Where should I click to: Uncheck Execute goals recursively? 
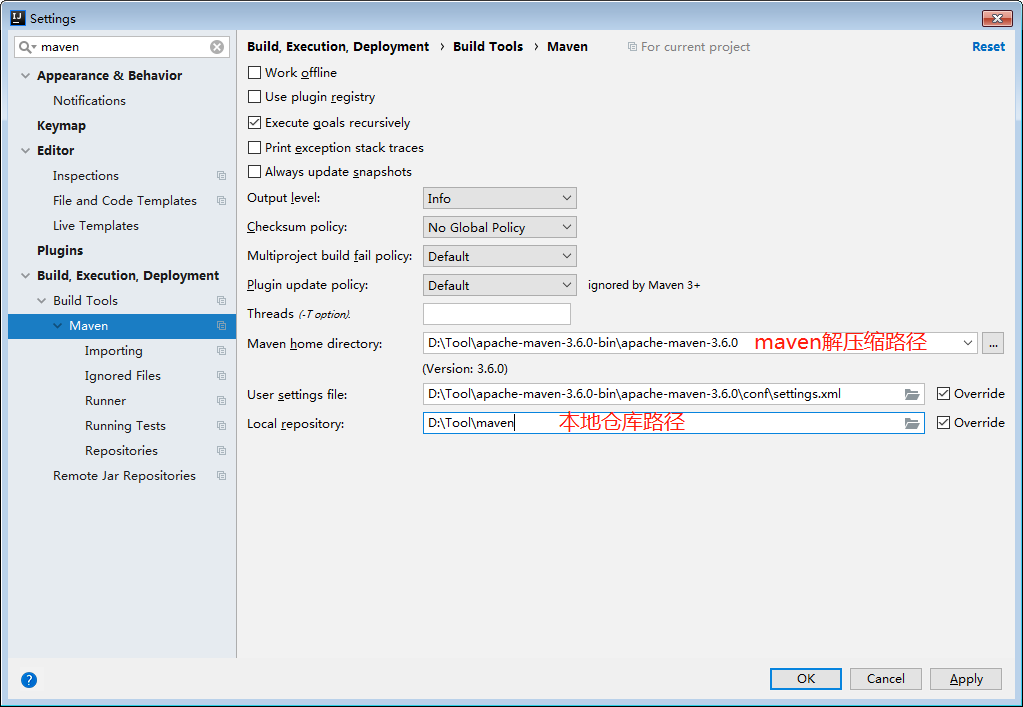pyautogui.click(x=254, y=123)
